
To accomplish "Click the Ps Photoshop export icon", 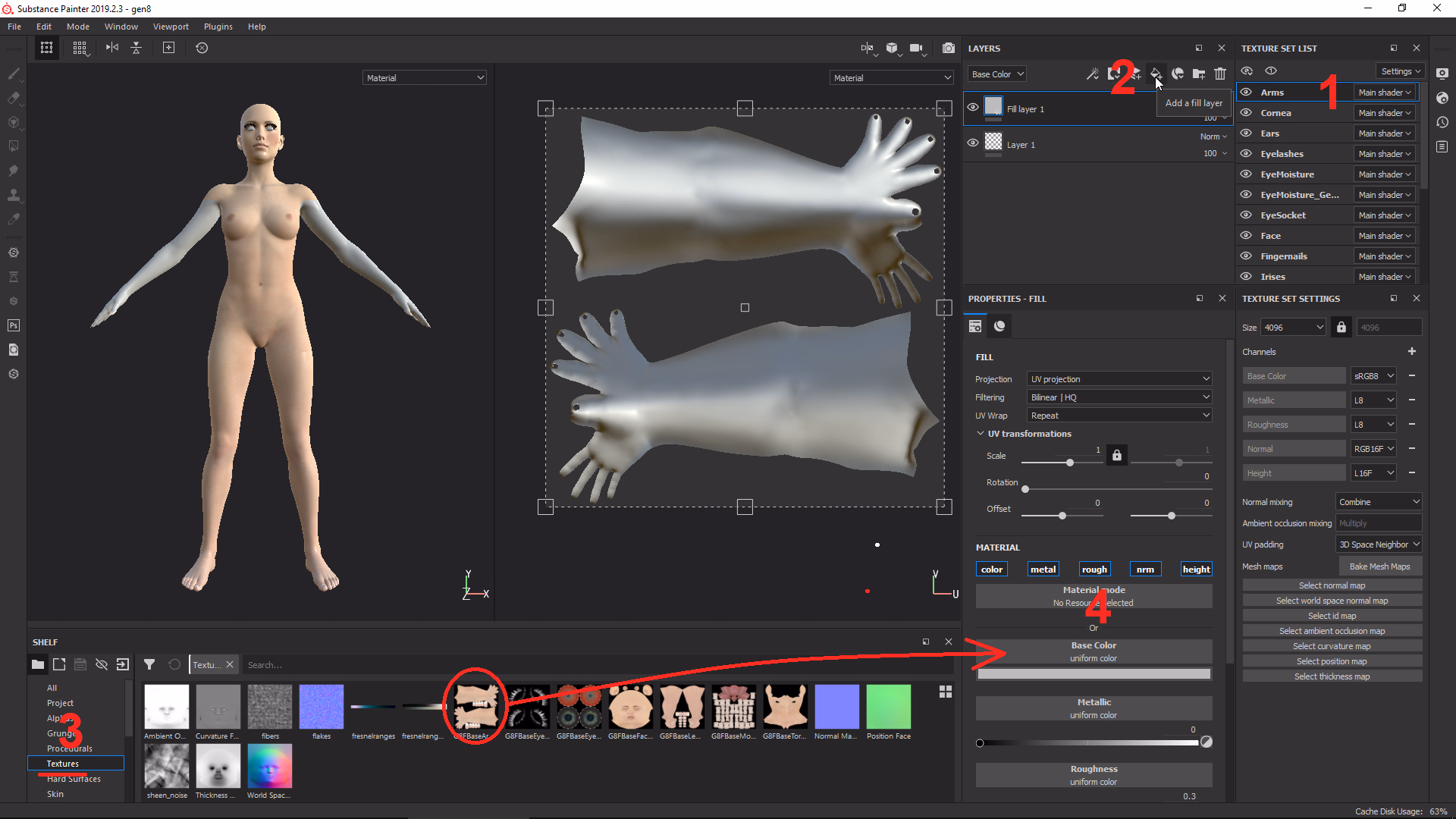I will [14, 325].
